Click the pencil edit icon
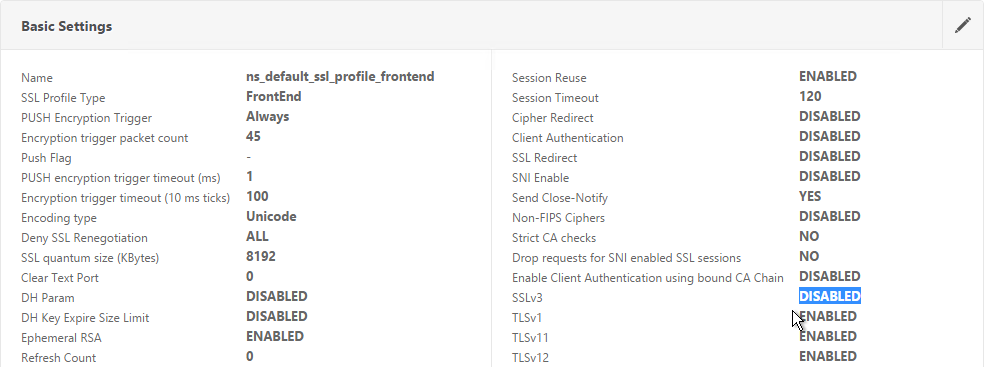Screen dimensions: 984x367 963,26
